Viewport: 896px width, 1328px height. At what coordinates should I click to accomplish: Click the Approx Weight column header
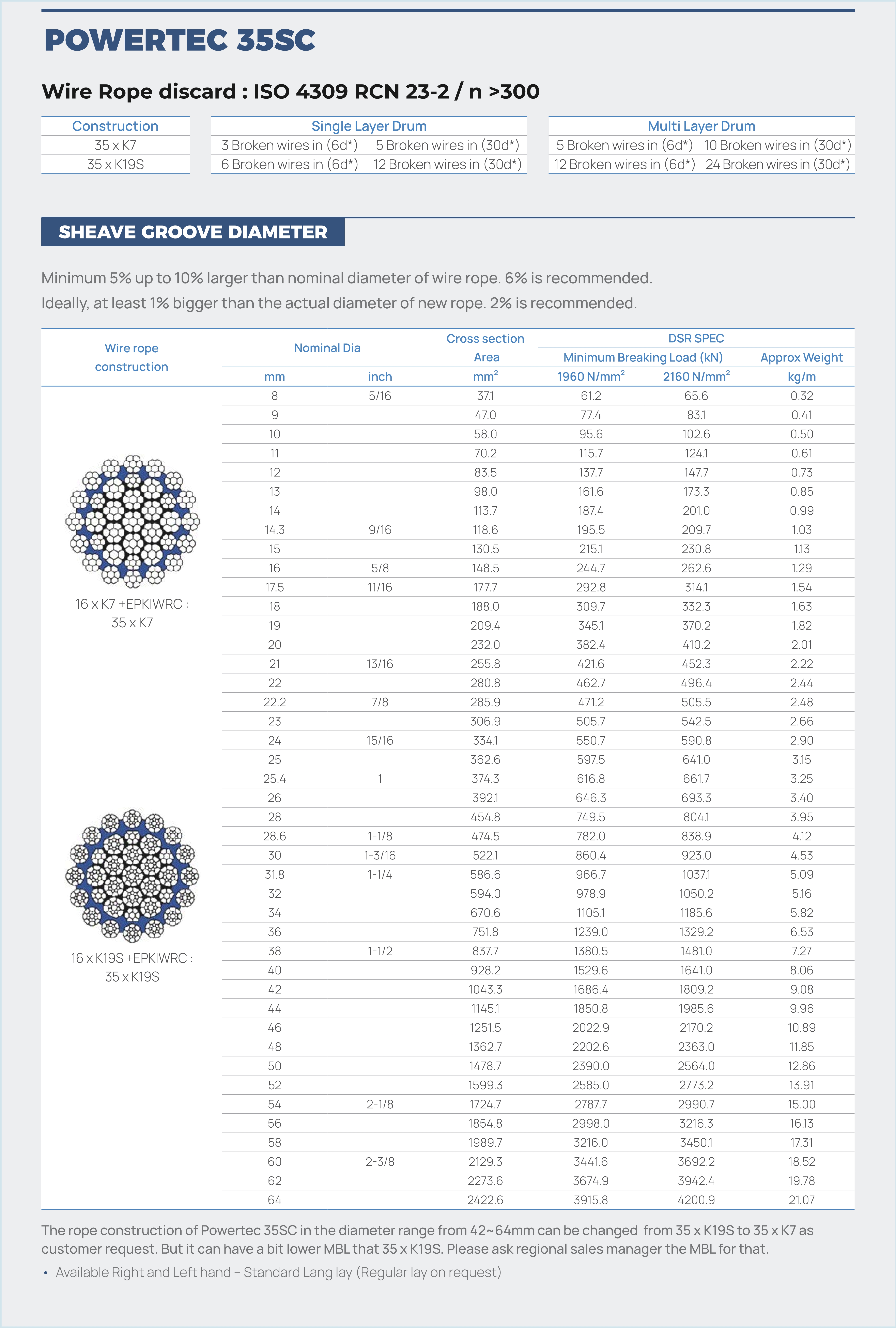click(x=801, y=358)
